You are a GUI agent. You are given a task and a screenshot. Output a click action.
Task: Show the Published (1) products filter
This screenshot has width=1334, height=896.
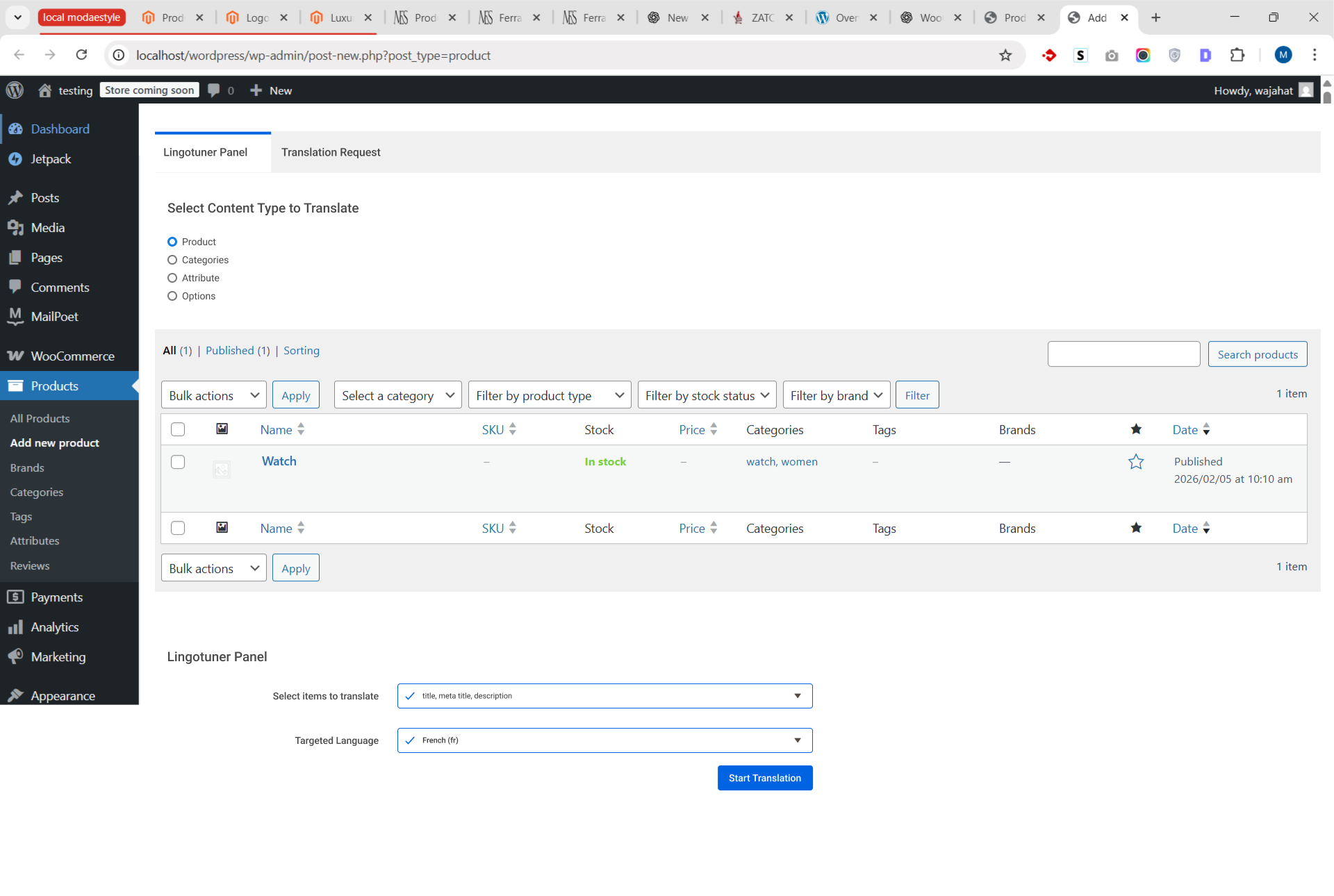click(x=238, y=351)
